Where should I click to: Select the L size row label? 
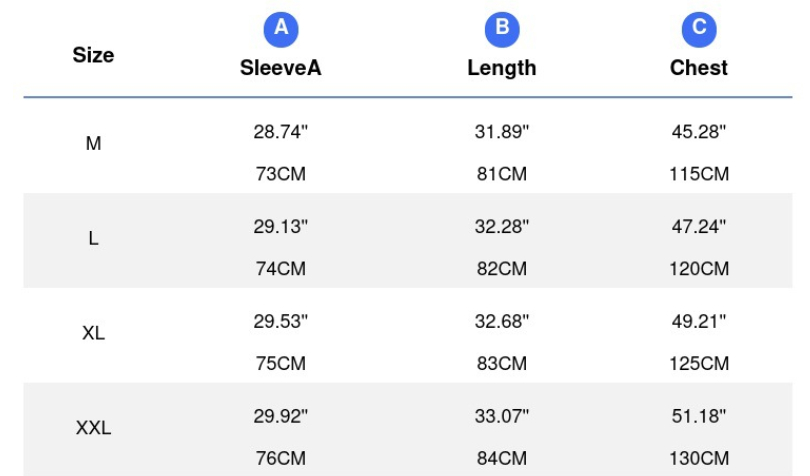[x=93, y=238]
